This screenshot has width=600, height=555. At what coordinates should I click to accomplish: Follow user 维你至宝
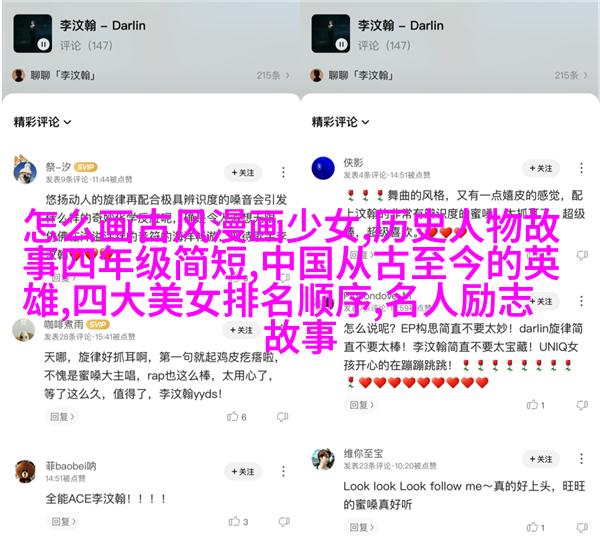(x=541, y=459)
